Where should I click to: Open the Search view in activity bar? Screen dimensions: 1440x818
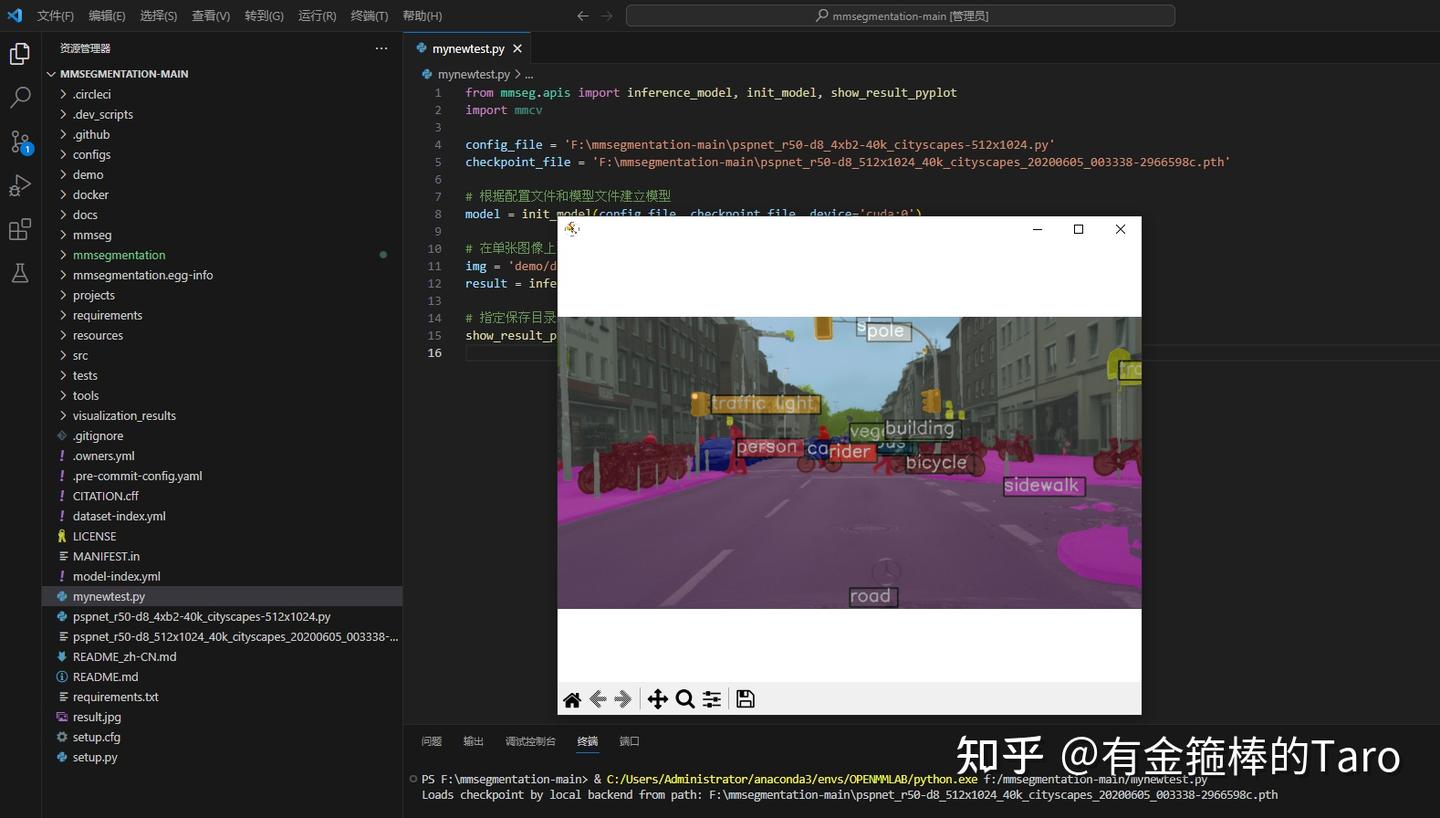(x=20, y=98)
